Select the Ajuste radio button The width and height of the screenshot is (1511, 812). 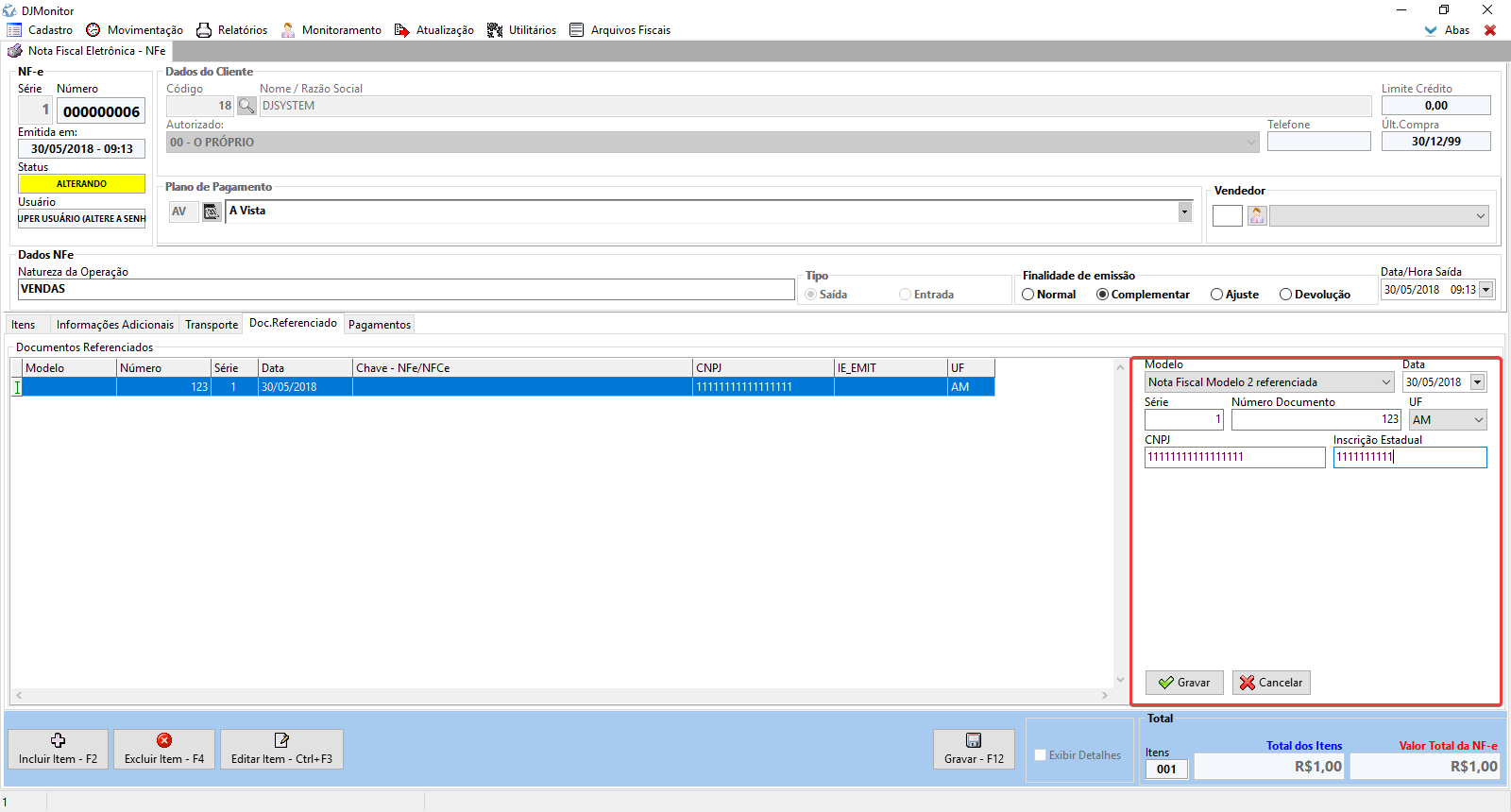click(x=1217, y=295)
